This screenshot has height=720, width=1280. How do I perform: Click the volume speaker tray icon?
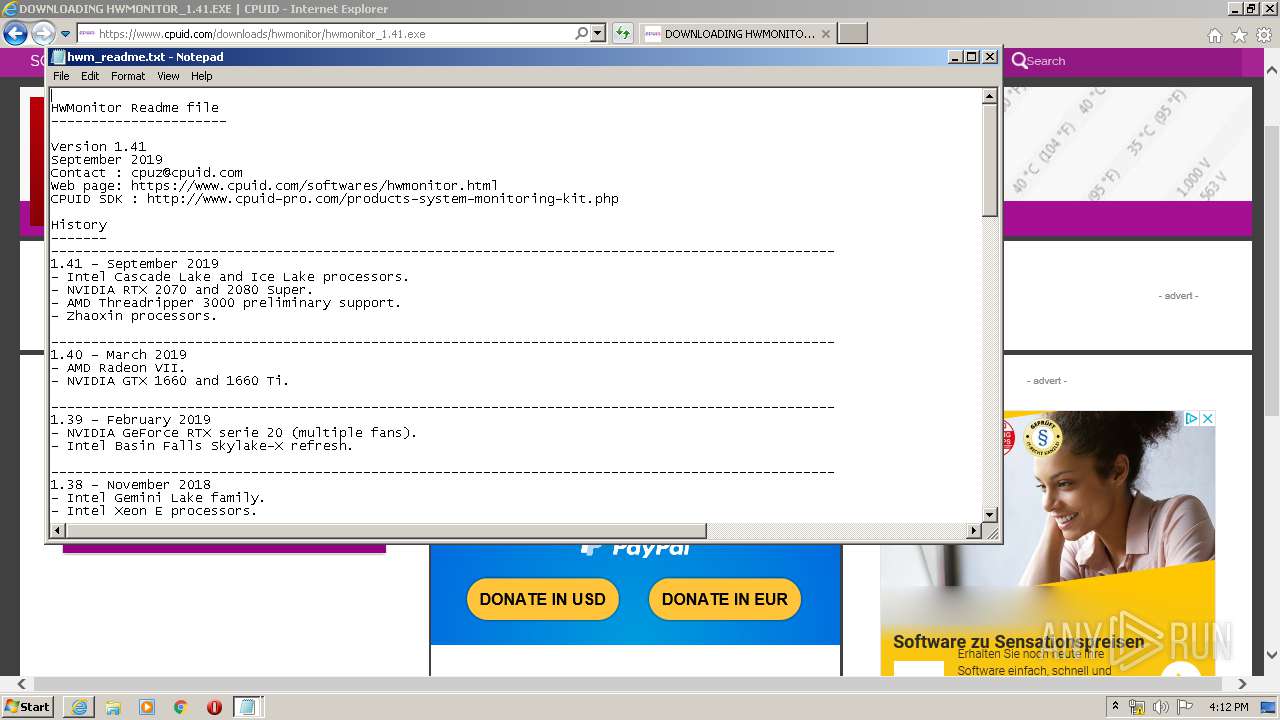click(x=1161, y=707)
